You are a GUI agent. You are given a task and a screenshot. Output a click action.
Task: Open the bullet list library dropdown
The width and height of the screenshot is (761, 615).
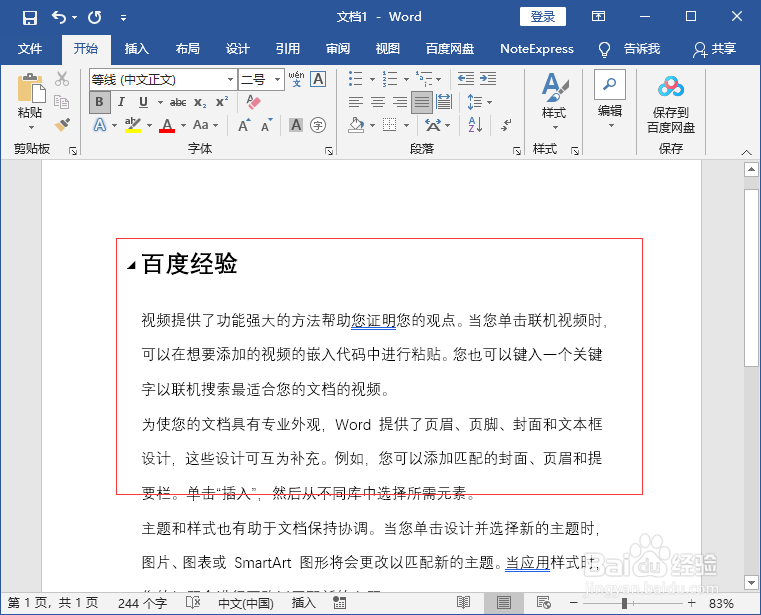click(x=373, y=79)
